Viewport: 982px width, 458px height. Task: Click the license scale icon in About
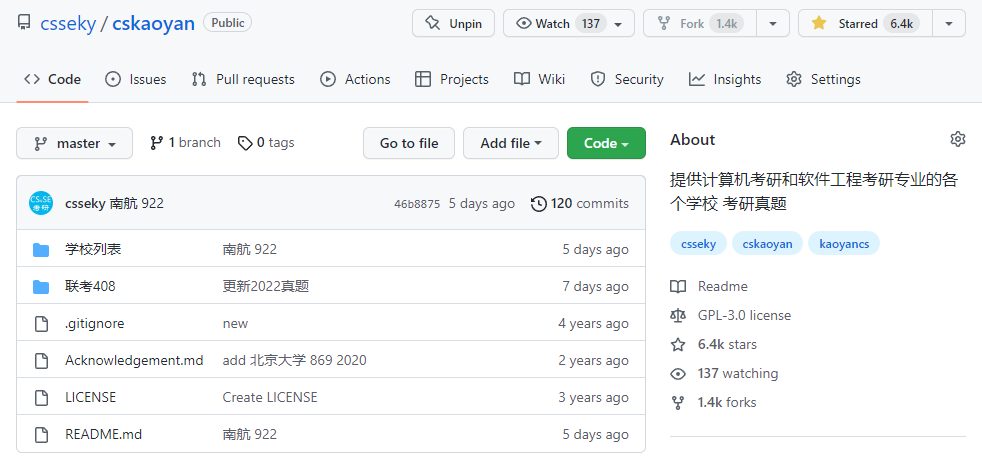click(x=678, y=316)
